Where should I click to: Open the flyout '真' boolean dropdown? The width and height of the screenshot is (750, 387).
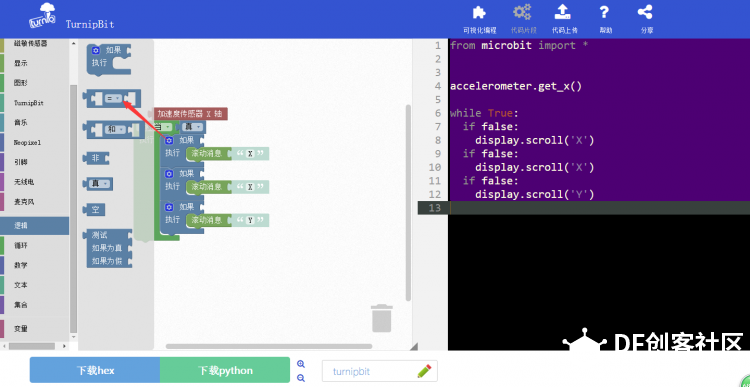[x=100, y=184]
